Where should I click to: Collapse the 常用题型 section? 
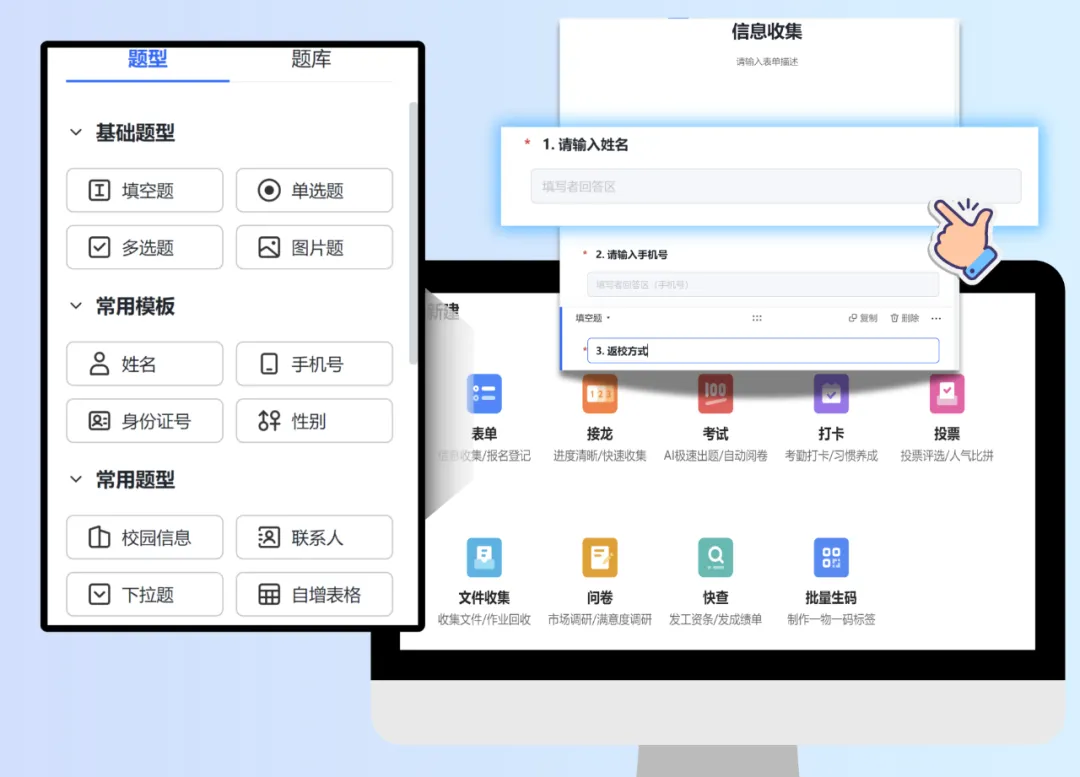coord(76,480)
